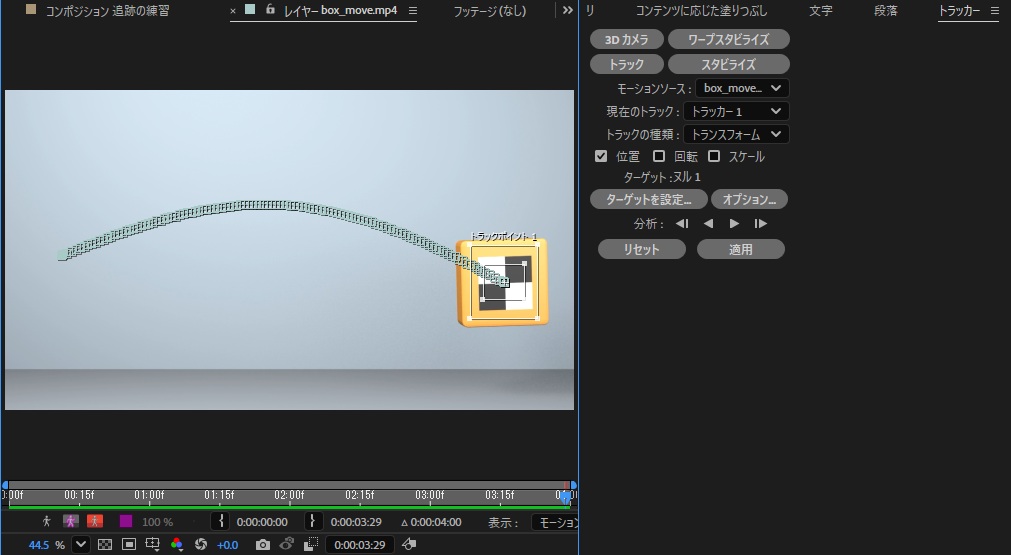
Task: Show snapshot eye icon
Action: point(287,545)
